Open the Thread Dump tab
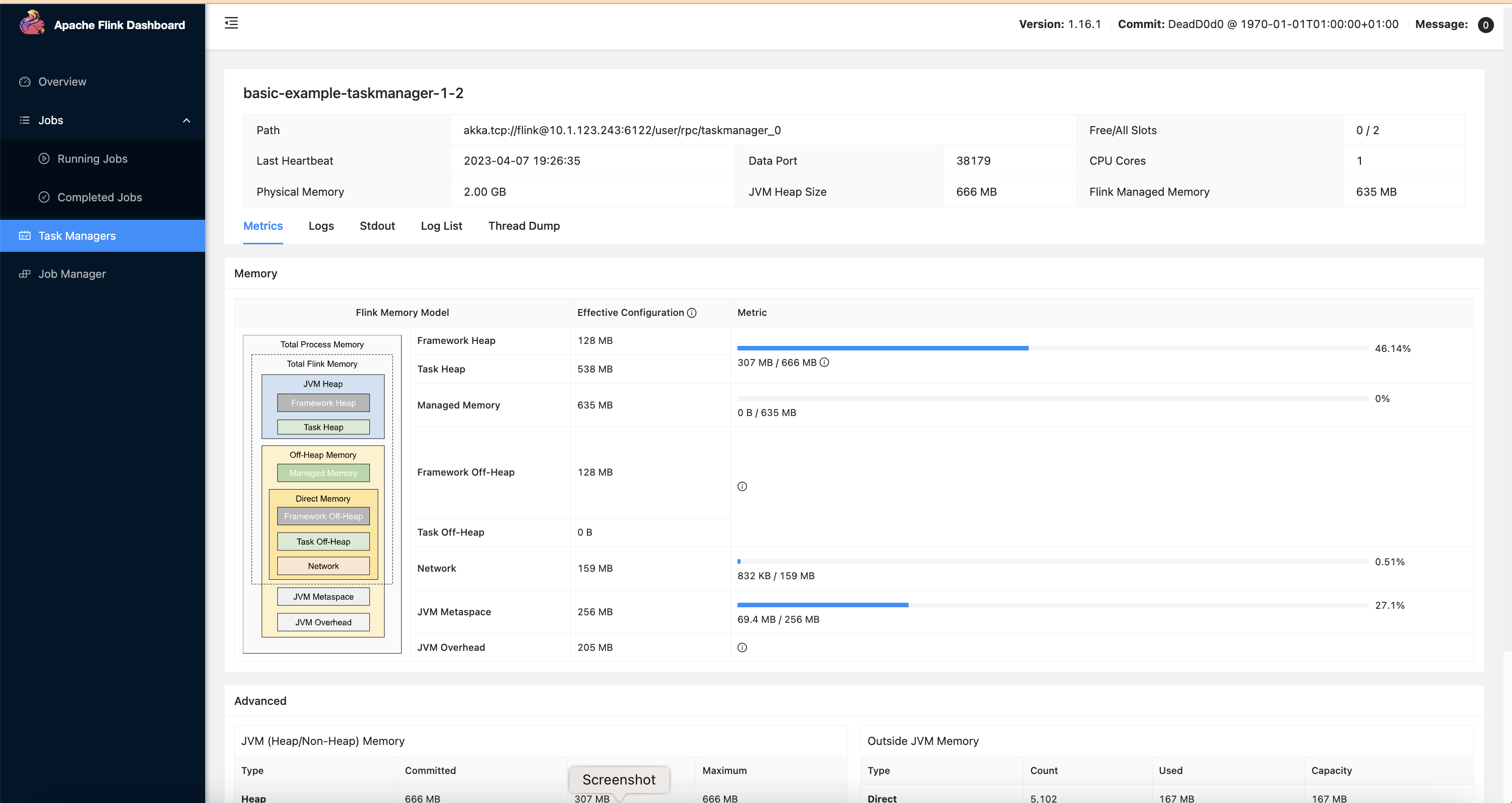Screen dimensions: 1512x803 pyautogui.click(x=523, y=226)
